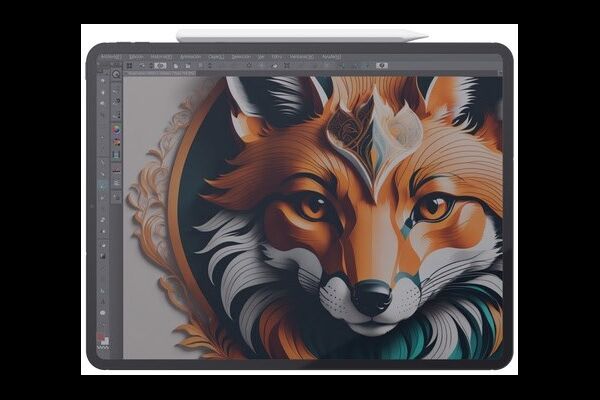Click the scale/transform icon in command bar
The height and width of the screenshot is (400, 600).
click(x=287, y=66)
